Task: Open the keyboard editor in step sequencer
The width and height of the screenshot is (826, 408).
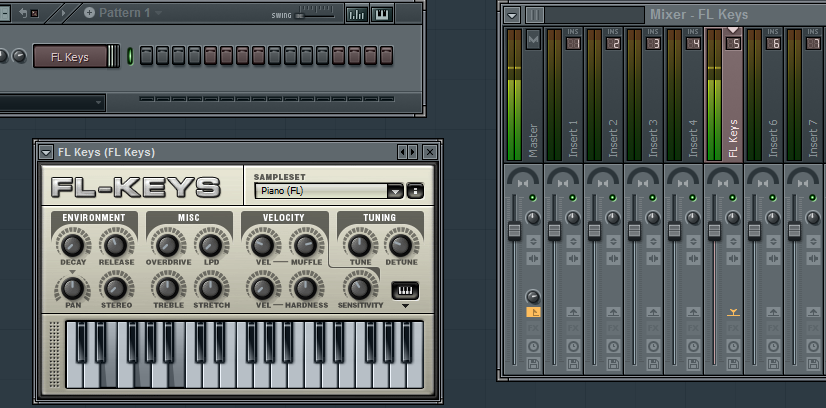Action: (x=382, y=14)
